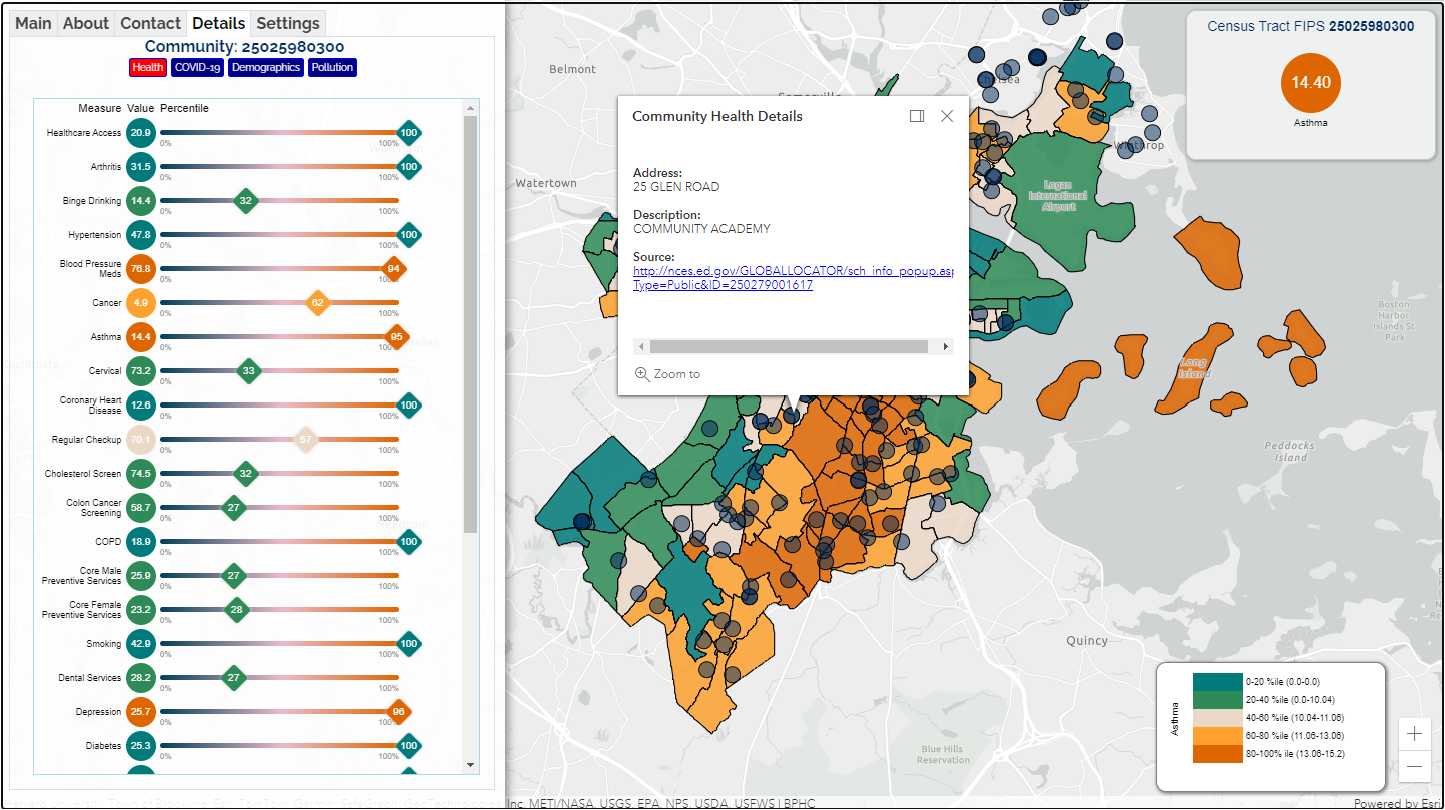Screen dimensions: 1445x810
Task: Click the Healthcare Access value circle 20.9
Action: [141, 133]
